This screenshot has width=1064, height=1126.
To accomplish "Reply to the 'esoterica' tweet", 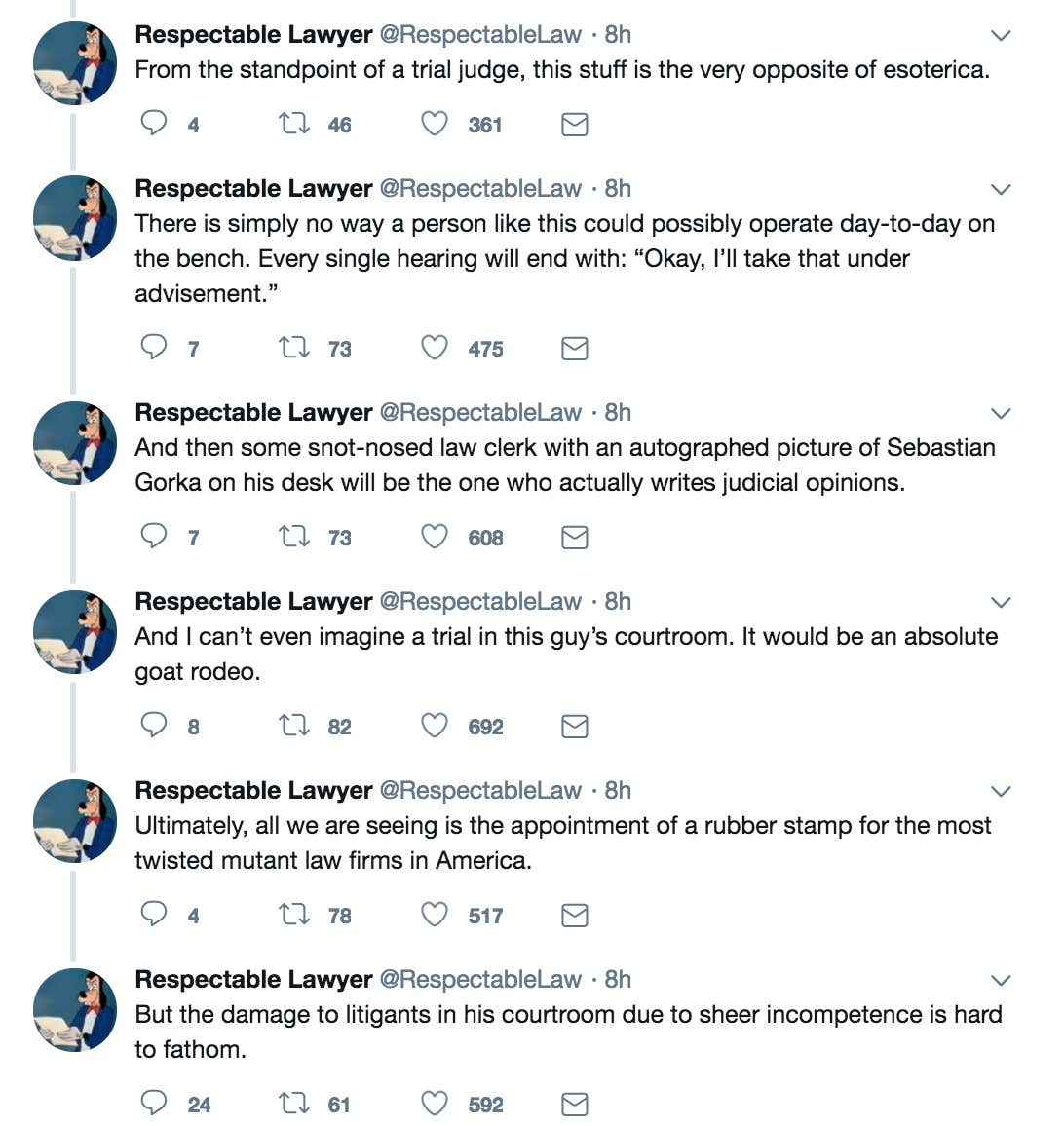I will pyautogui.click(x=153, y=124).
